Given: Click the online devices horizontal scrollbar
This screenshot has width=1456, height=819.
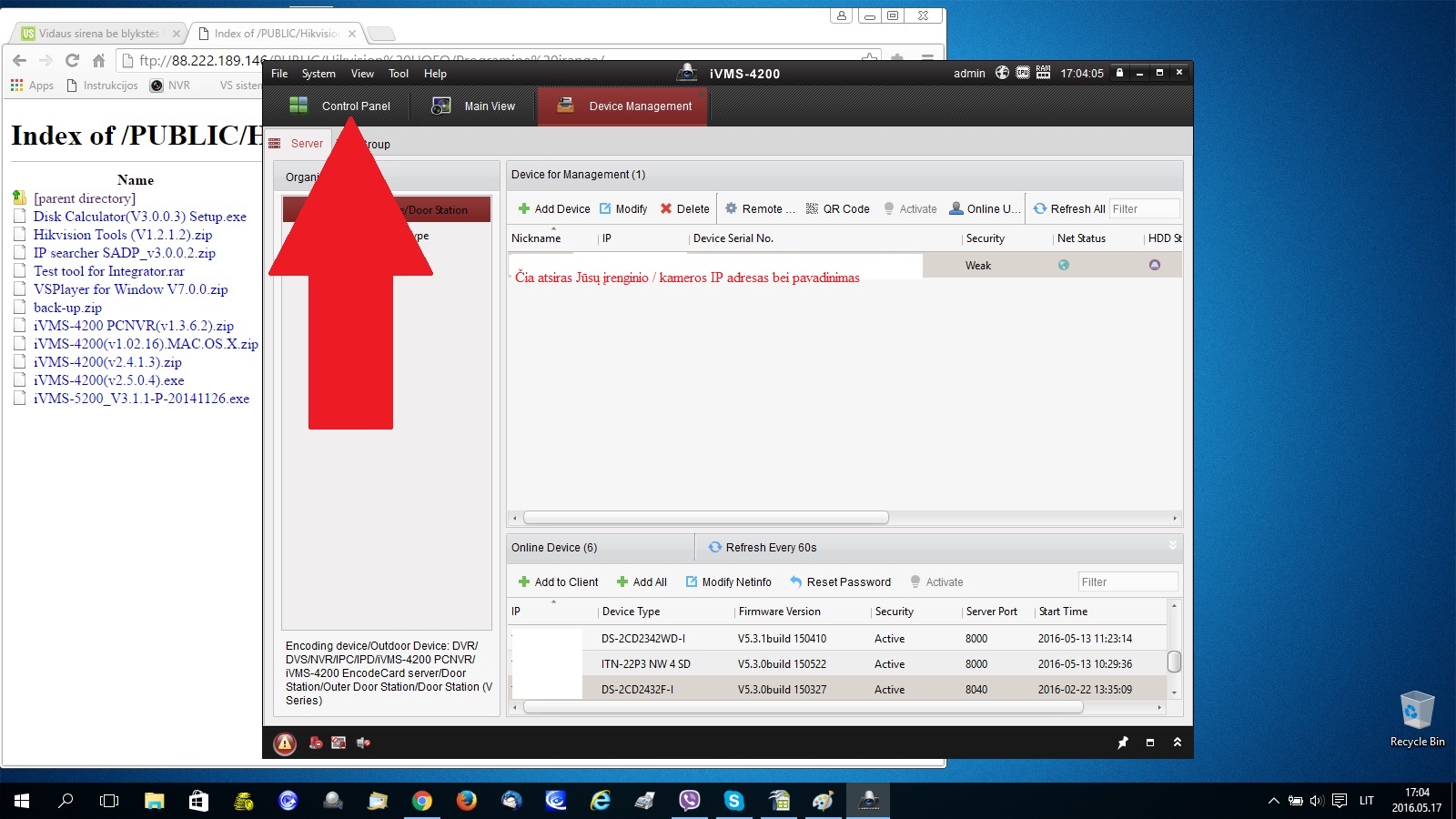Looking at the screenshot, I should coord(803,707).
